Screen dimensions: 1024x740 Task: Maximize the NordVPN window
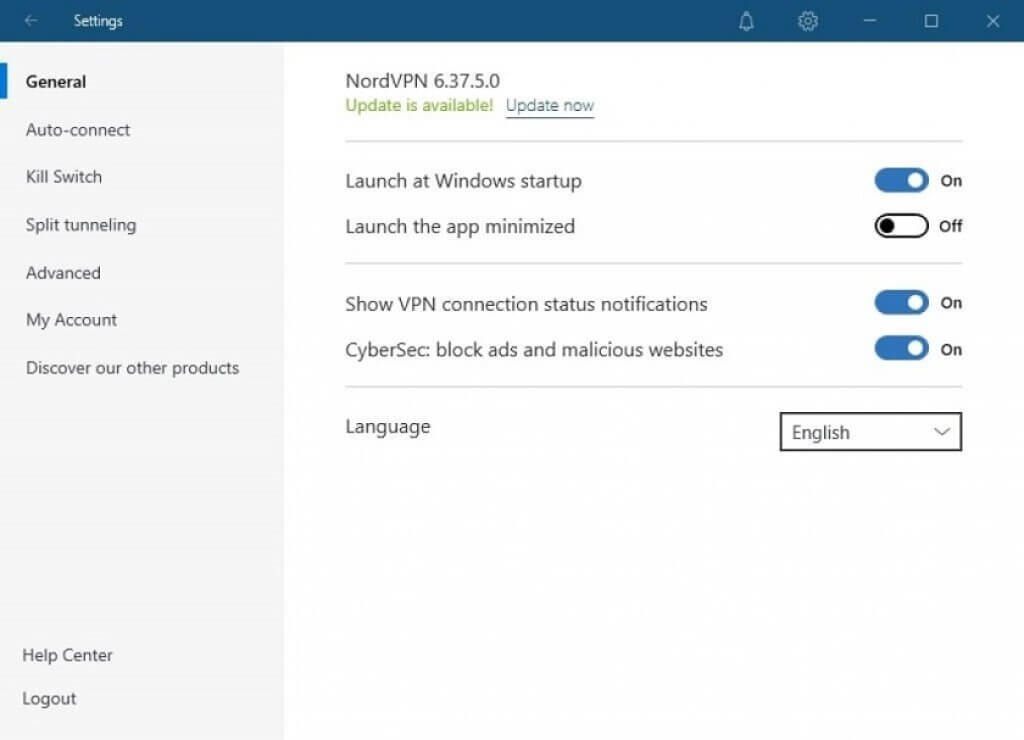click(931, 21)
